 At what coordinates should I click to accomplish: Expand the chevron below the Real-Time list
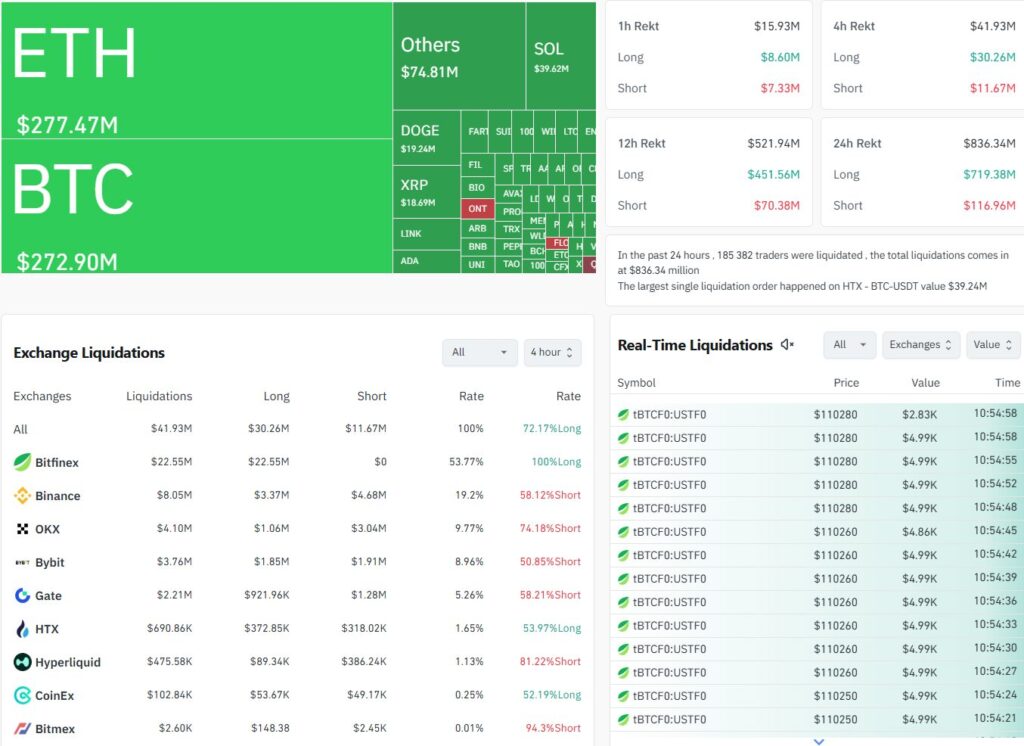[x=818, y=740]
